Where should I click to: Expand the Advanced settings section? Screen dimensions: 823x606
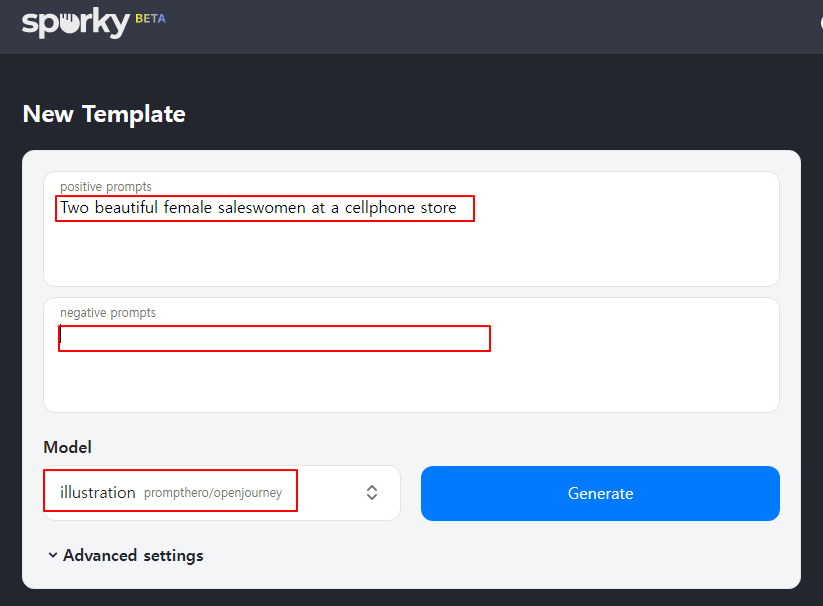tap(126, 555)
